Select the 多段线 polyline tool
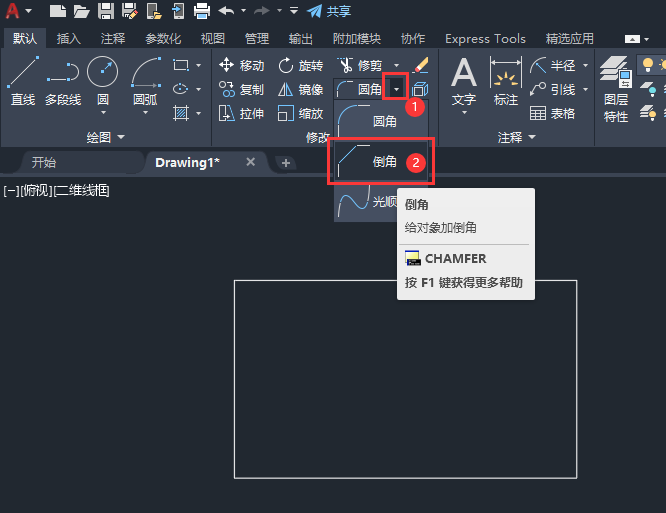Viewport: 666px width, 513px height. pos(63,82)
